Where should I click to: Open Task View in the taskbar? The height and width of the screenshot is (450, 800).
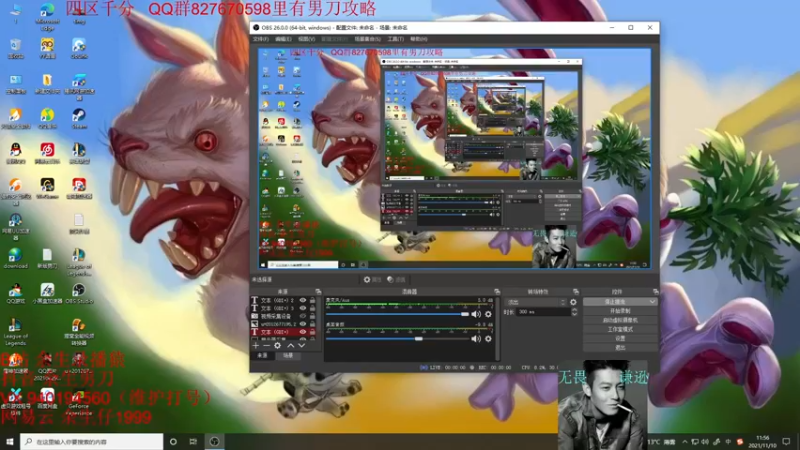(193, 441)
